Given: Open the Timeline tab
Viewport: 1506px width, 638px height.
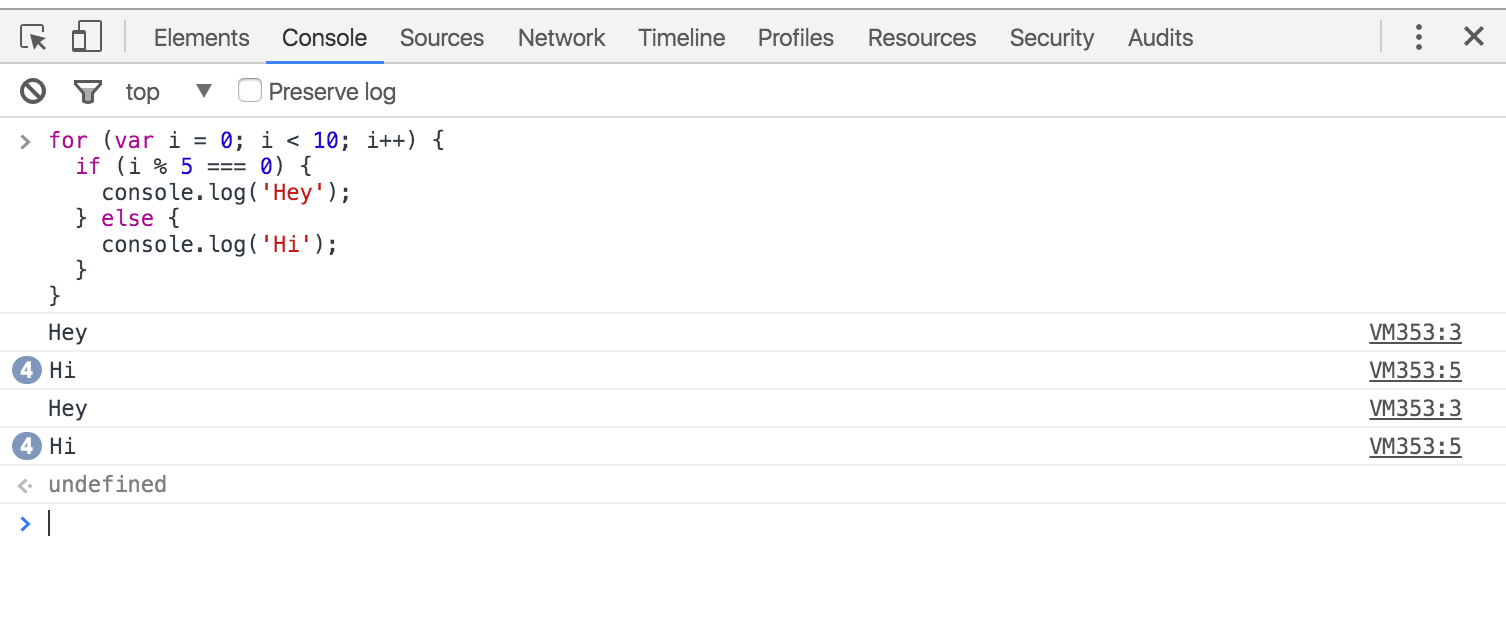Looking at the screenshot, I should 681,38.
